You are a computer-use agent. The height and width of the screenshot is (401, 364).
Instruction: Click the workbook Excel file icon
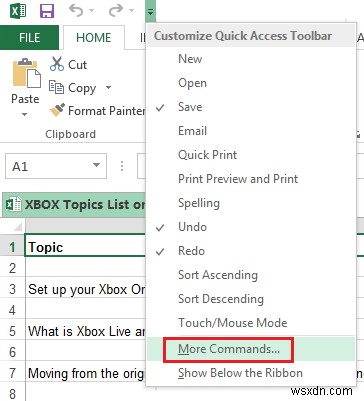[14, 204]
